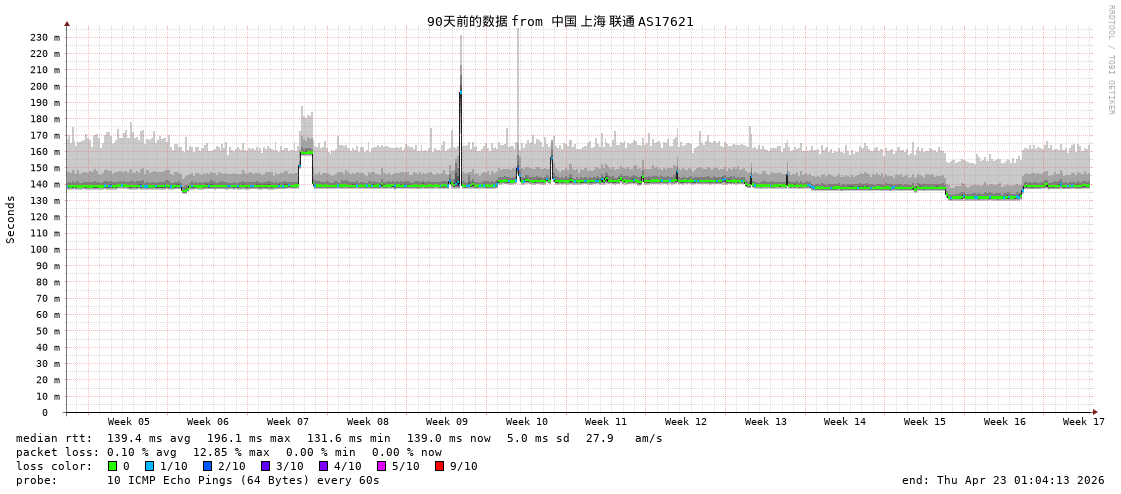1121x494 pixels.
Task: Click the 0 y-axis origin label
Action: coord(44,413)
